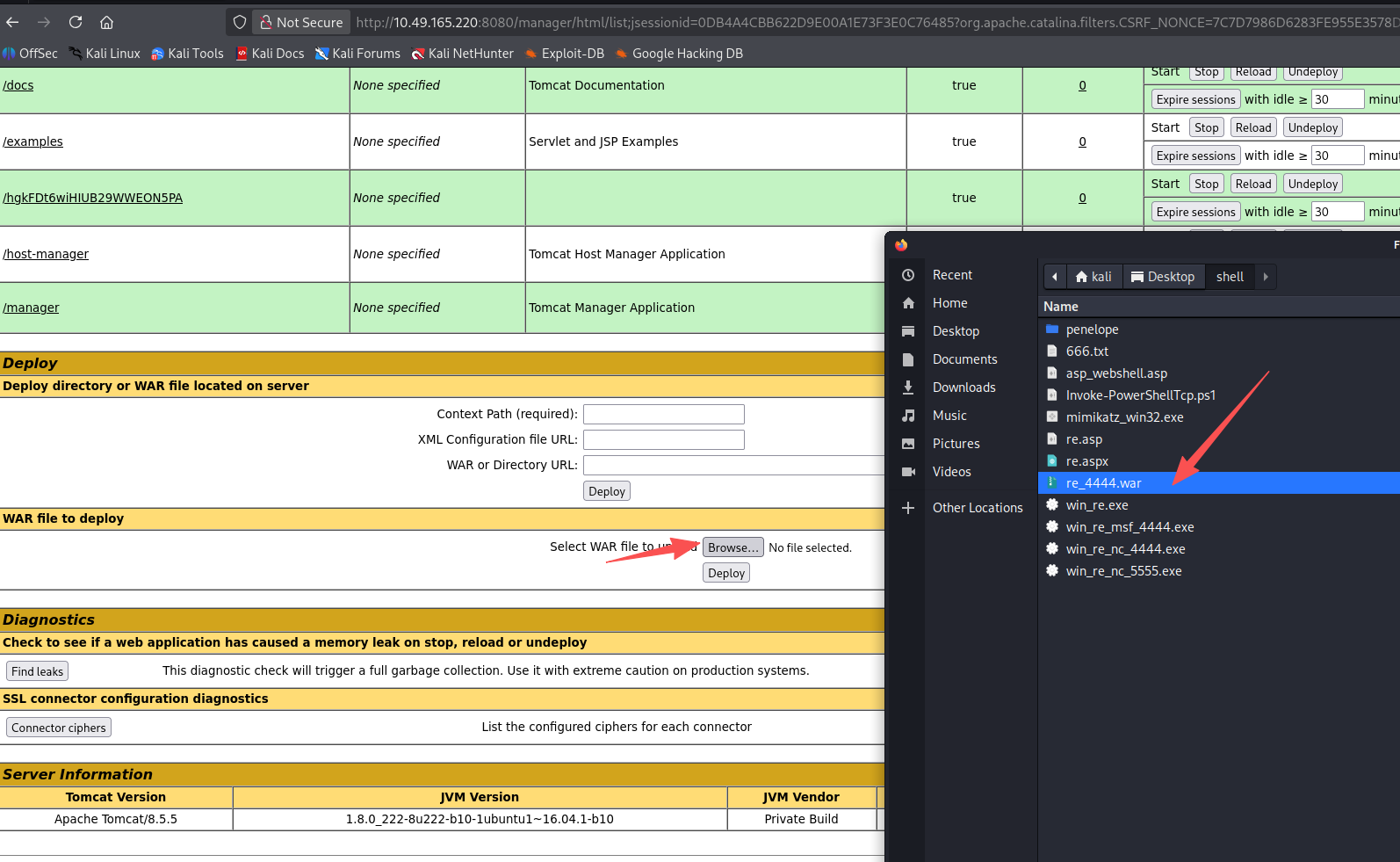This screenshot has width=1400, height=862.
Task: Open Other Locations in sidebar
Action: 977,508
